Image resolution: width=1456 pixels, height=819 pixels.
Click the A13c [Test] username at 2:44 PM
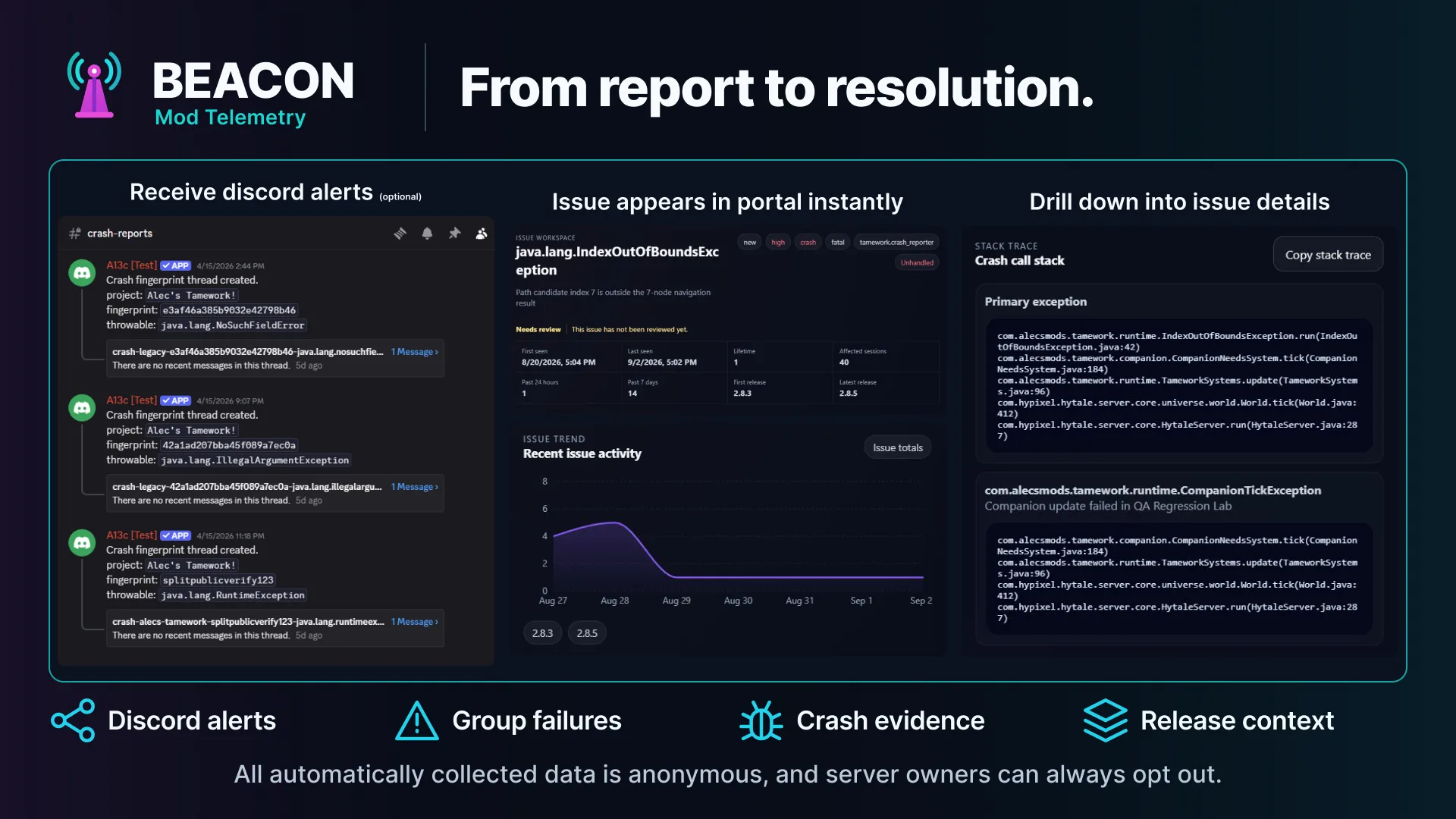131,265
